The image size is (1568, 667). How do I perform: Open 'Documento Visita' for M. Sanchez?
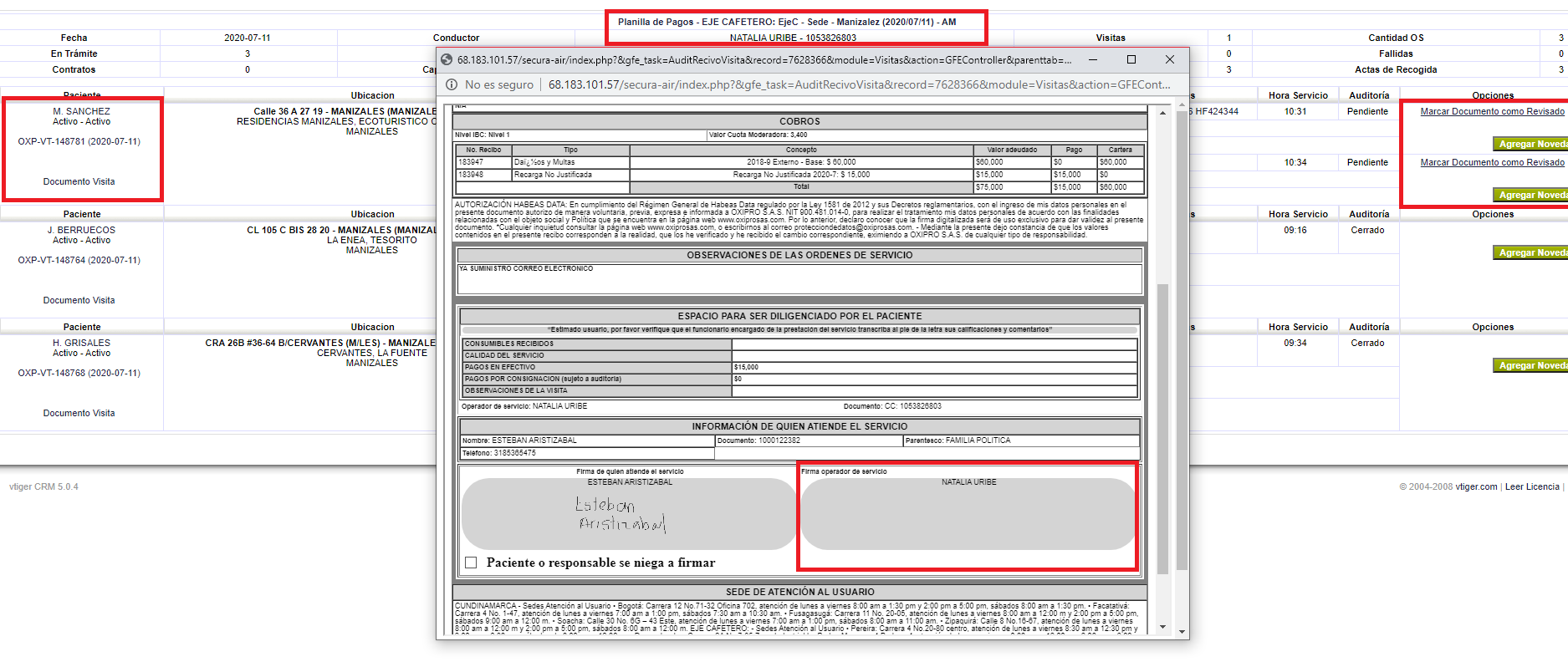[79, 181]
